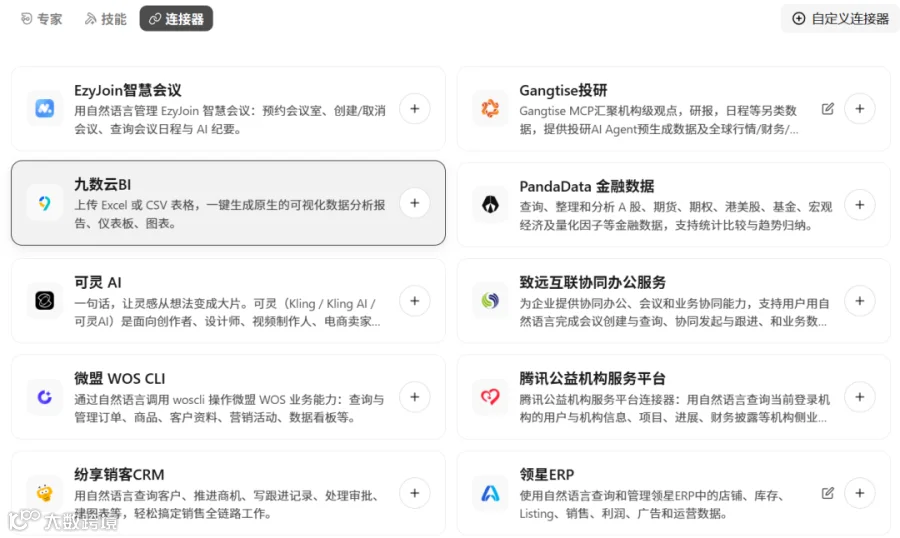The height and width of the screenshot is (538, 900).
Task: Add the Gangtise投研 connector via plus icon
Action: pos(859,109)
